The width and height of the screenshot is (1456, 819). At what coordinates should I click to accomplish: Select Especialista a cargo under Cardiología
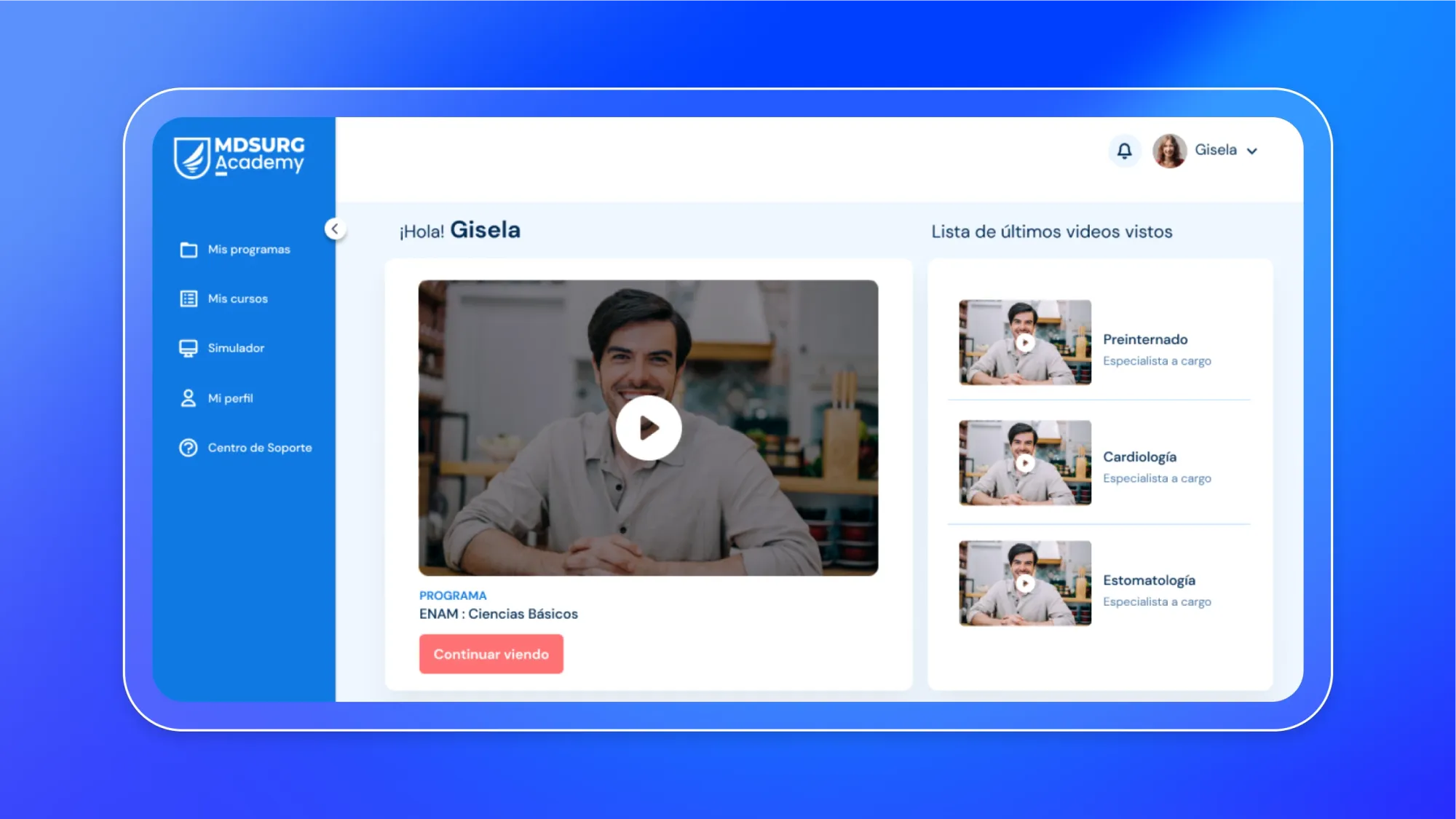1158,478
